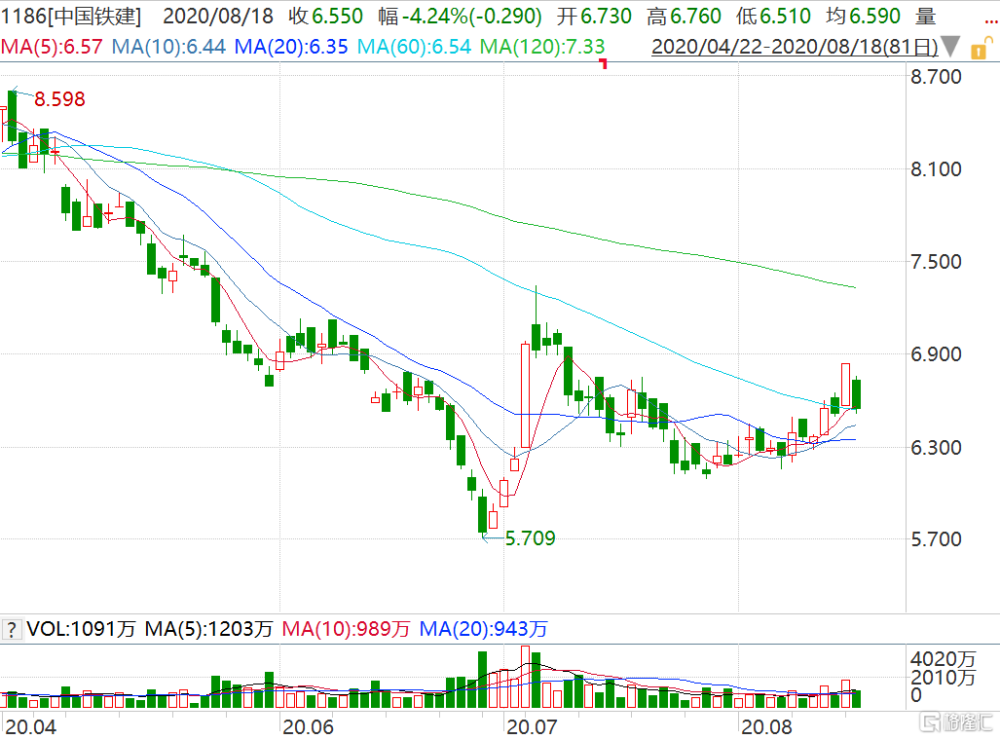Open the question mark help icon beside VOL
1000x740 pixels.
(x=11, y=629)
